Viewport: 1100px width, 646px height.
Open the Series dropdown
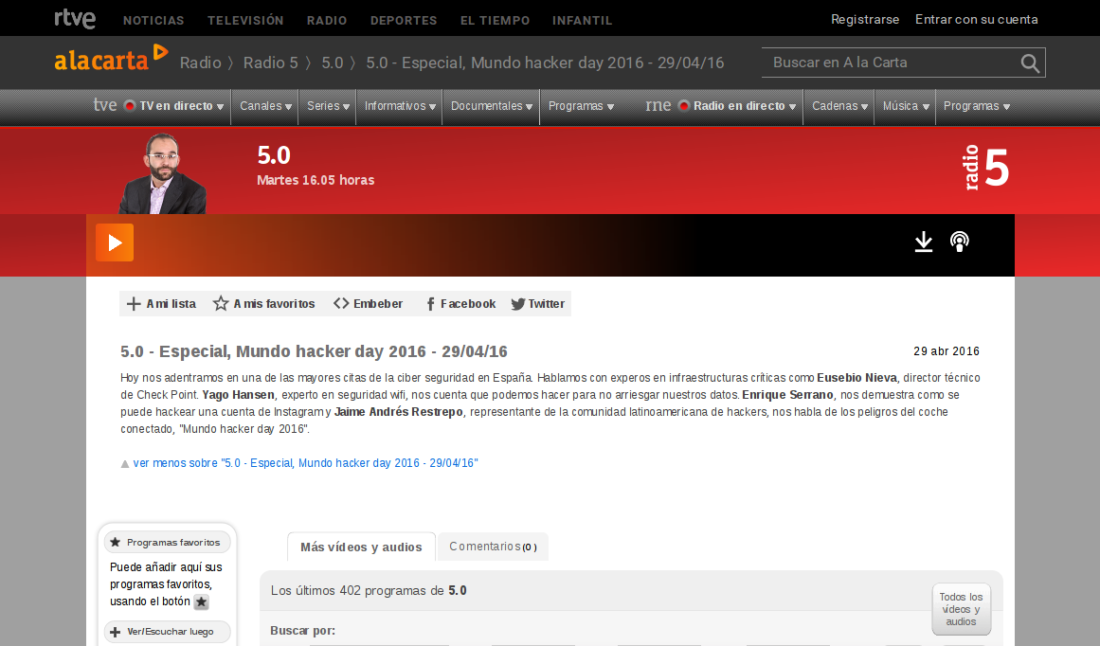328,106
